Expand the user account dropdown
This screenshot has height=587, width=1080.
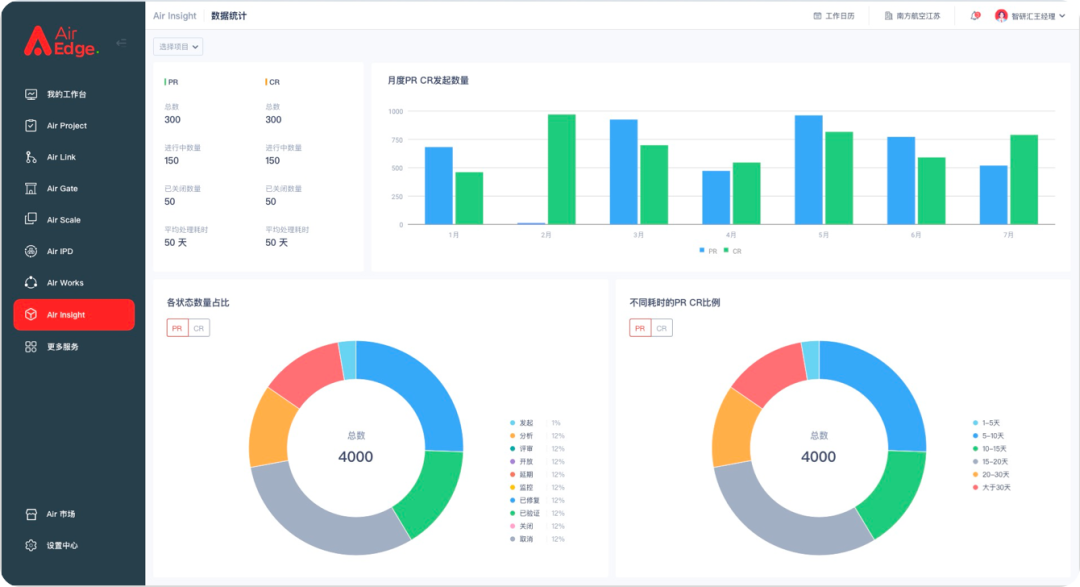coord(1030,16)
